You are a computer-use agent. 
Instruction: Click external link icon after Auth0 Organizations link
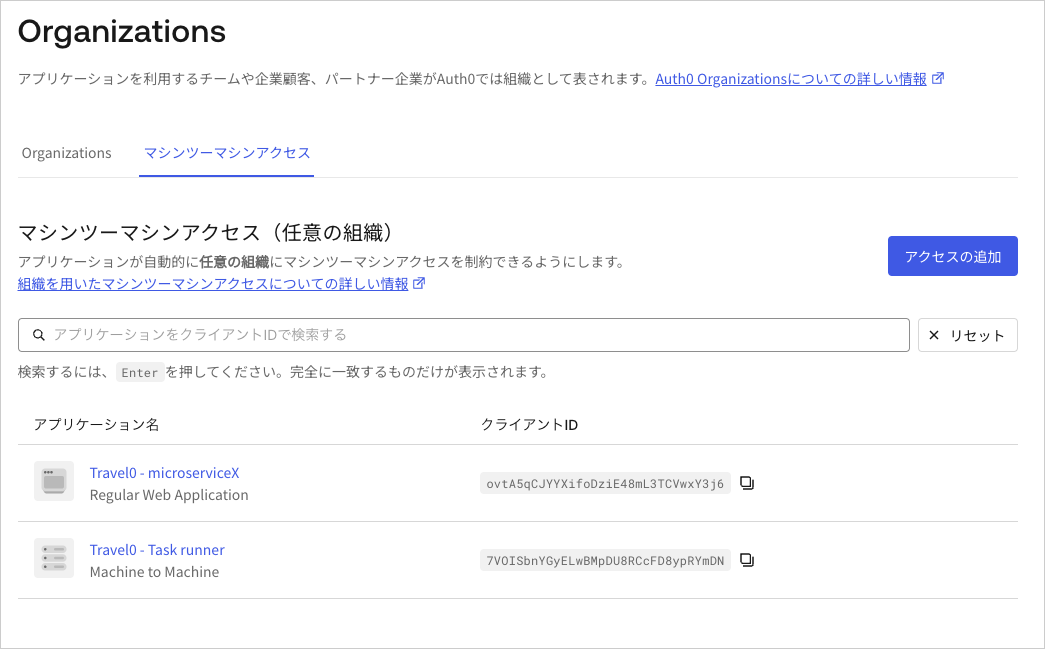[x=938, y=79]
